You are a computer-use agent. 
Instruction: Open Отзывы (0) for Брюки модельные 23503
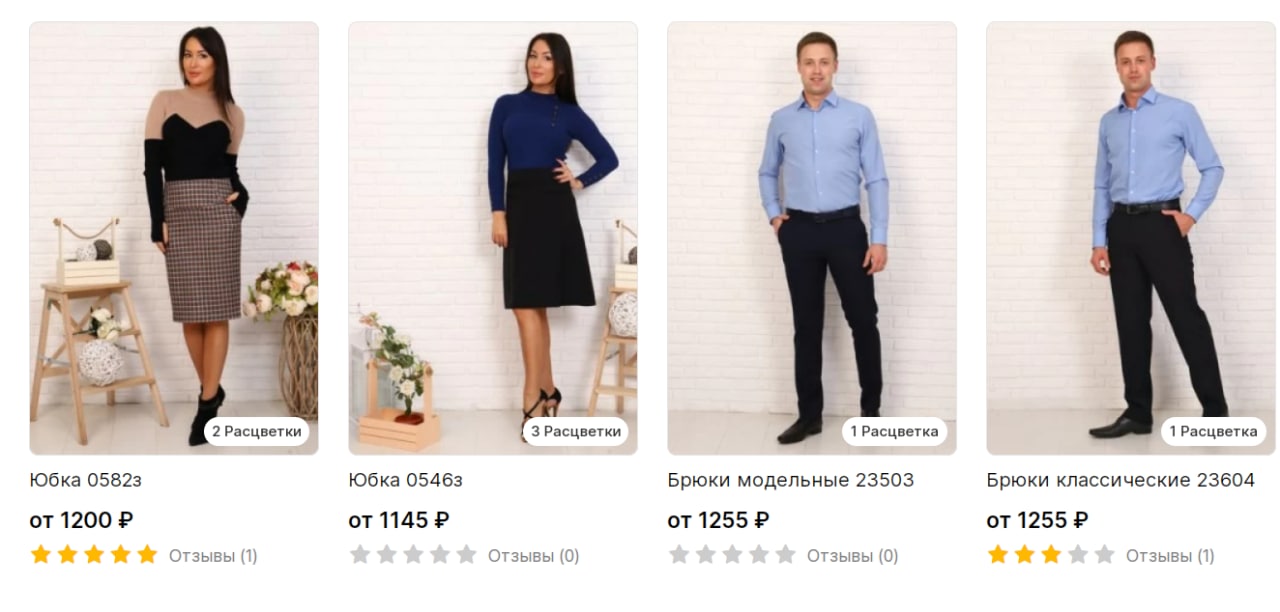point(852,555)
